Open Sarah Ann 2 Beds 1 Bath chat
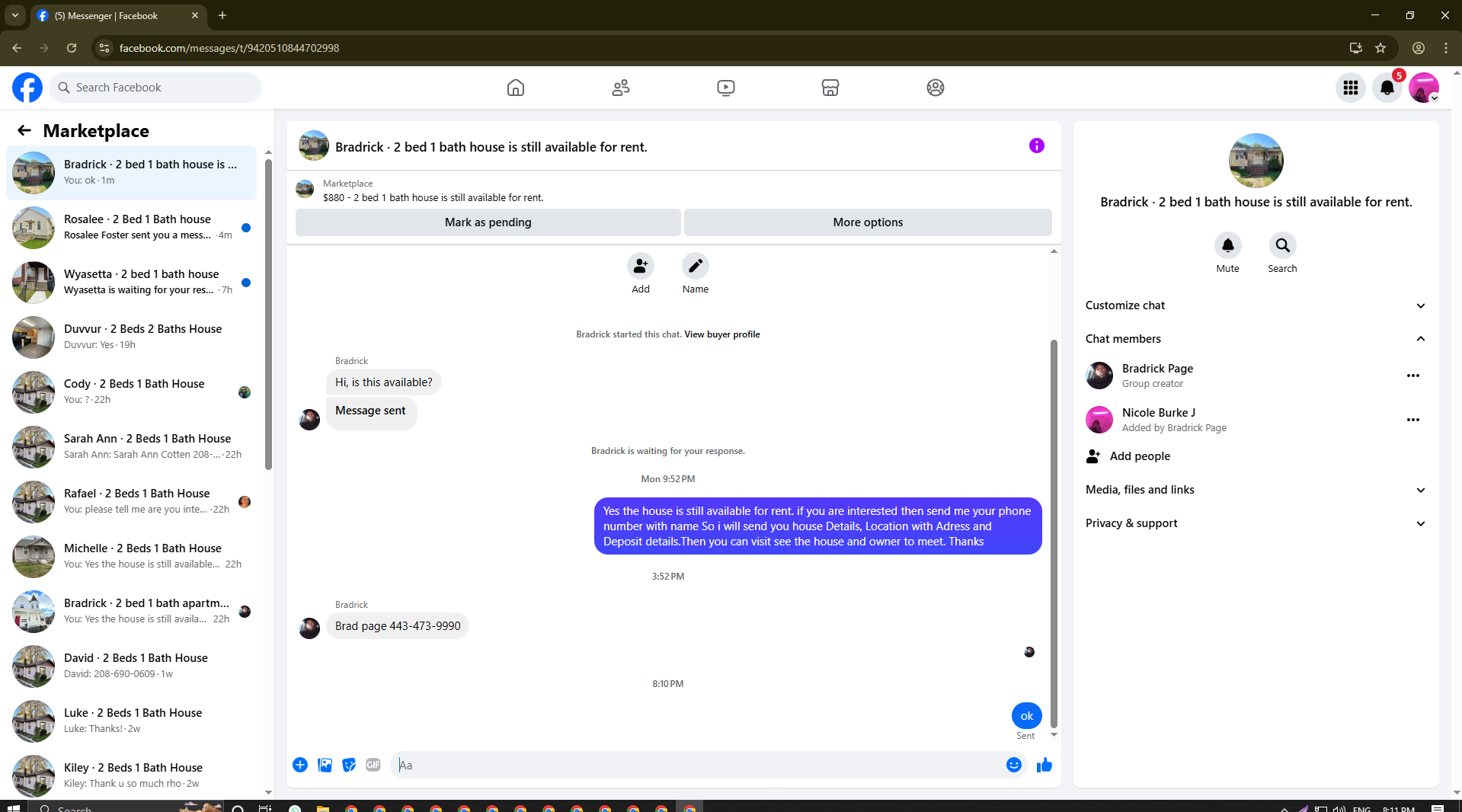1462x812 pixels. pyautogui.click(x=131, y=447)
